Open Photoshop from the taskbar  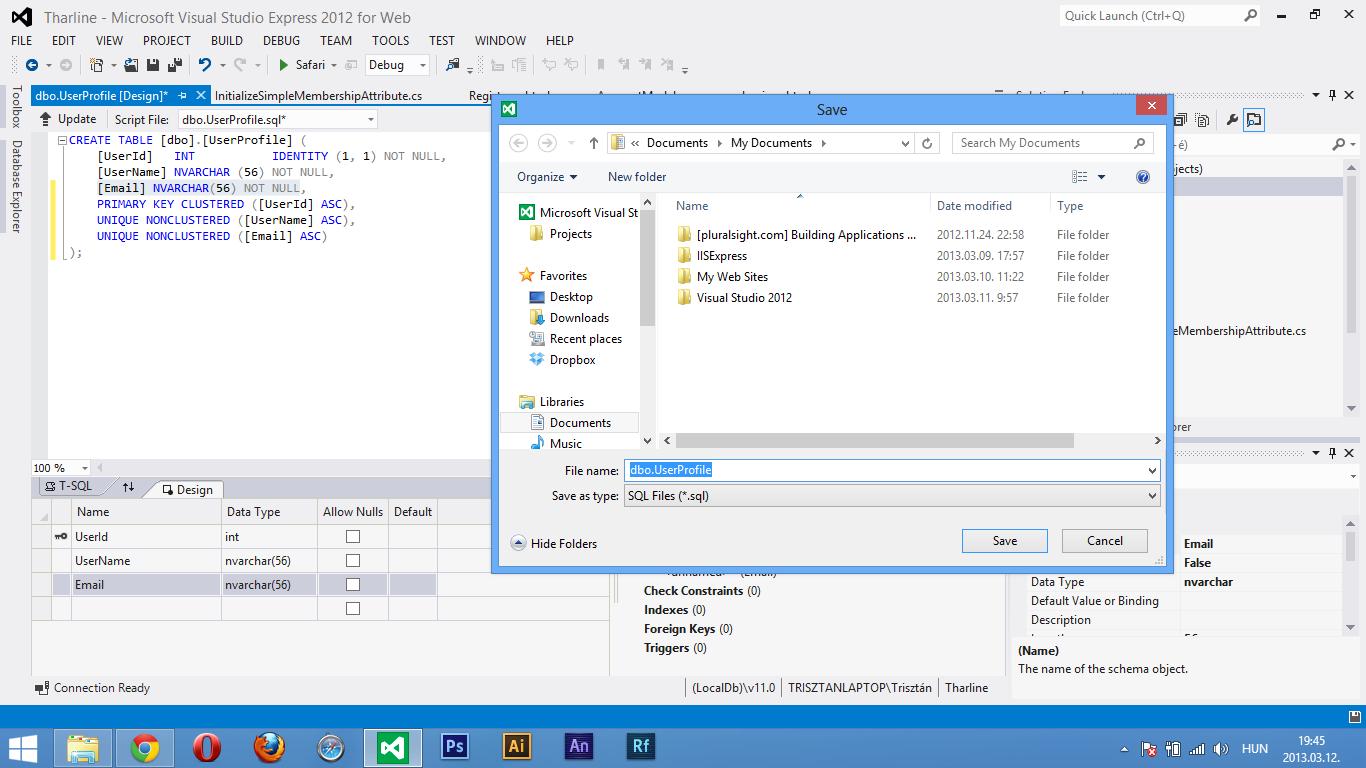point(455,748)
